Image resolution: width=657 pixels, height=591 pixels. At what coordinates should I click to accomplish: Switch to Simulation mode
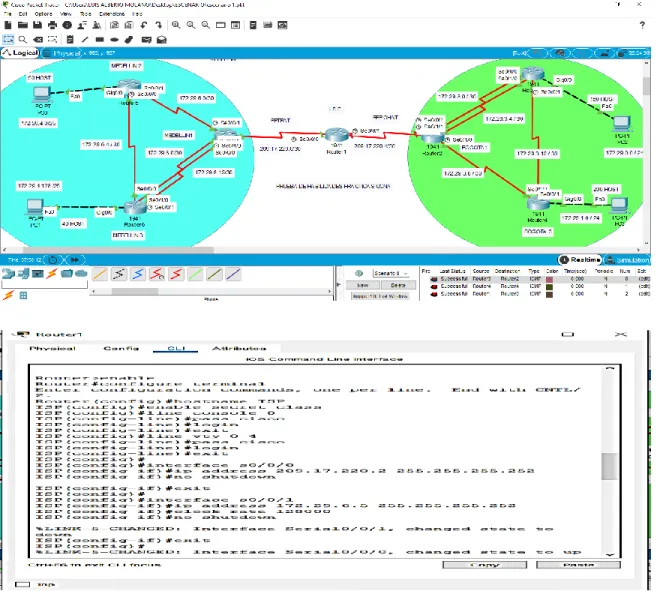627,260
